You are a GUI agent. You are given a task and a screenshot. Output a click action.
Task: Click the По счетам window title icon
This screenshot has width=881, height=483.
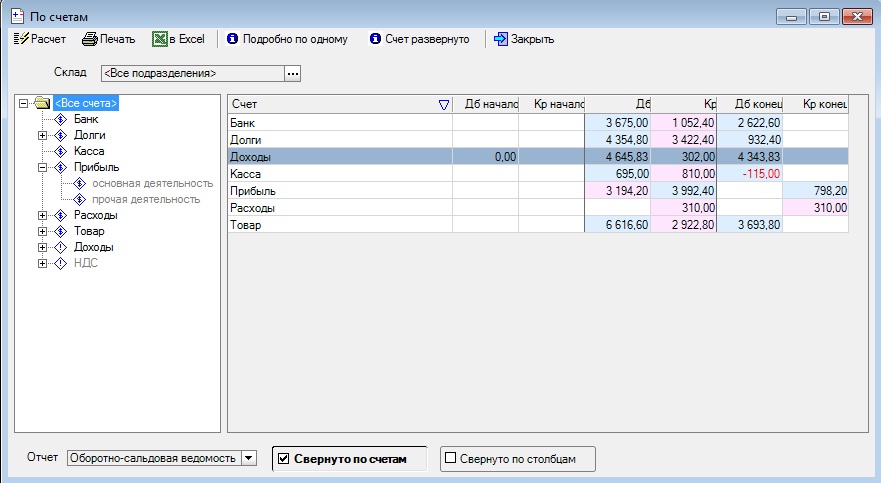(16, 16)
